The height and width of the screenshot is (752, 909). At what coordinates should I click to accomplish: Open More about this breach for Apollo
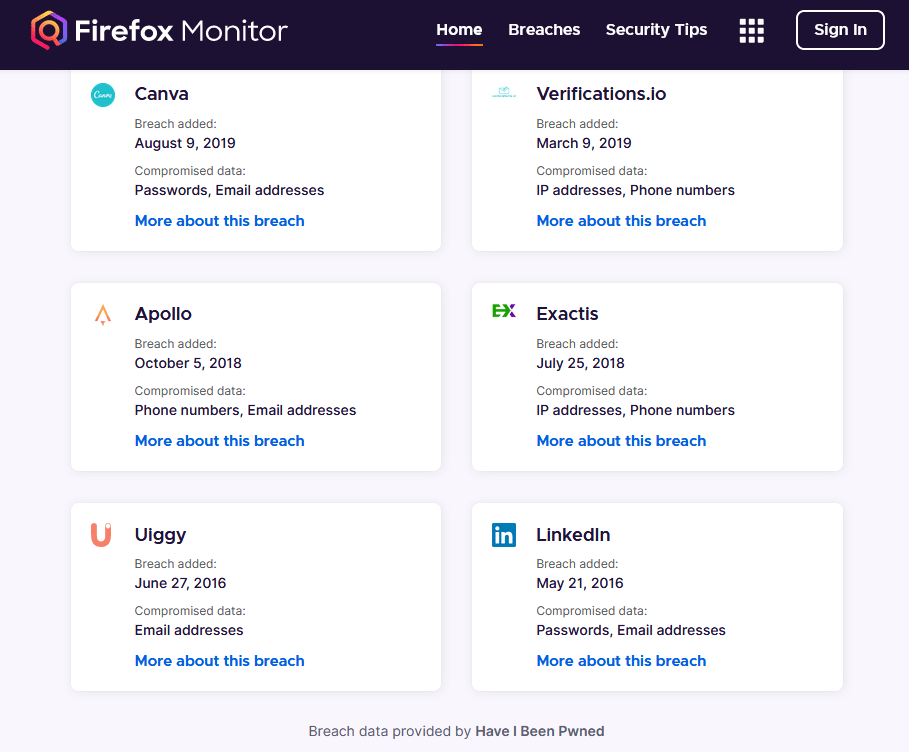click(219, 441)
